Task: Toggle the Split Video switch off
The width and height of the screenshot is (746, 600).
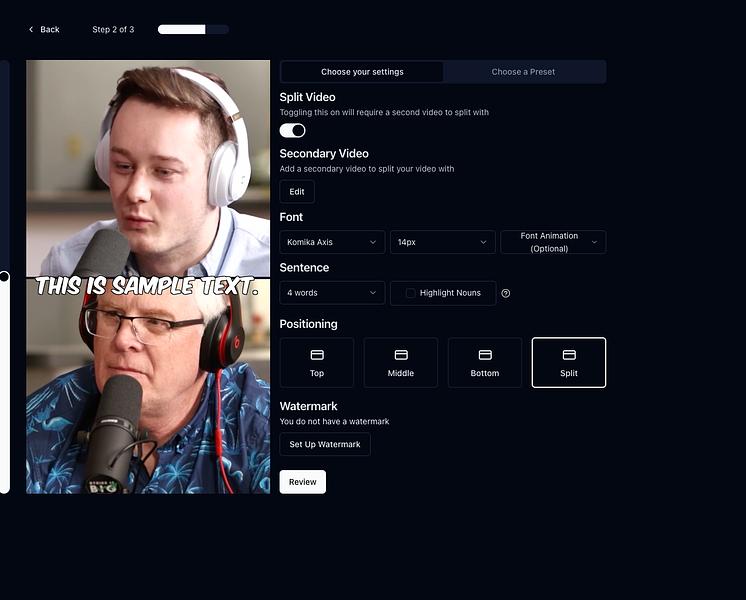Action: point(292,130)
